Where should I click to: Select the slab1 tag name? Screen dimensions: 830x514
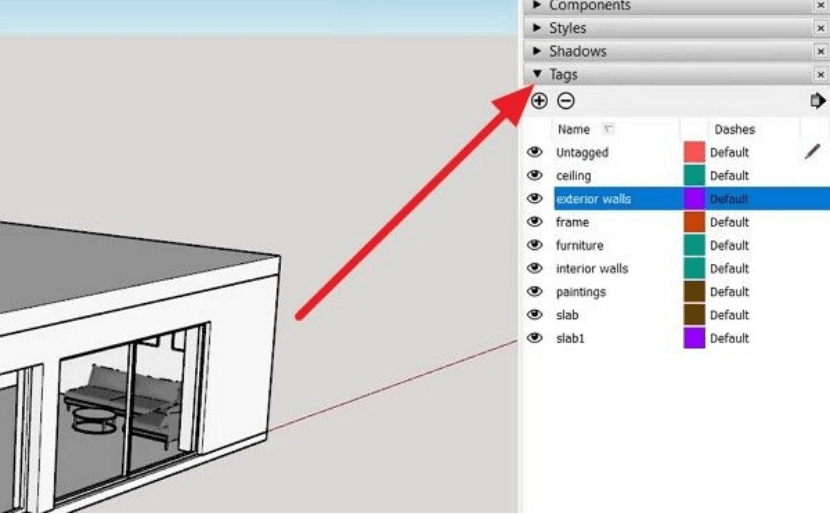(x=570, y=338)
